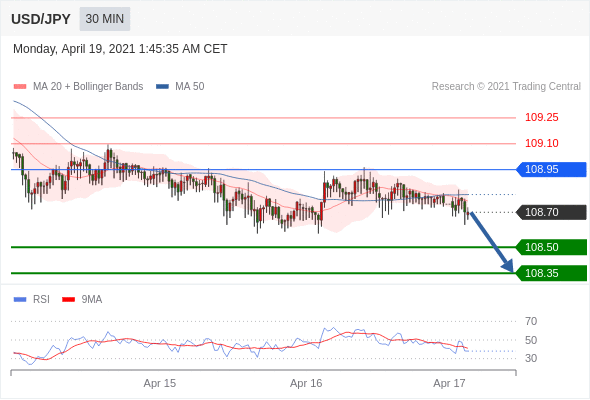Click the Apr 16 date axis marker

pyautogui.click(x=306, y=383)
